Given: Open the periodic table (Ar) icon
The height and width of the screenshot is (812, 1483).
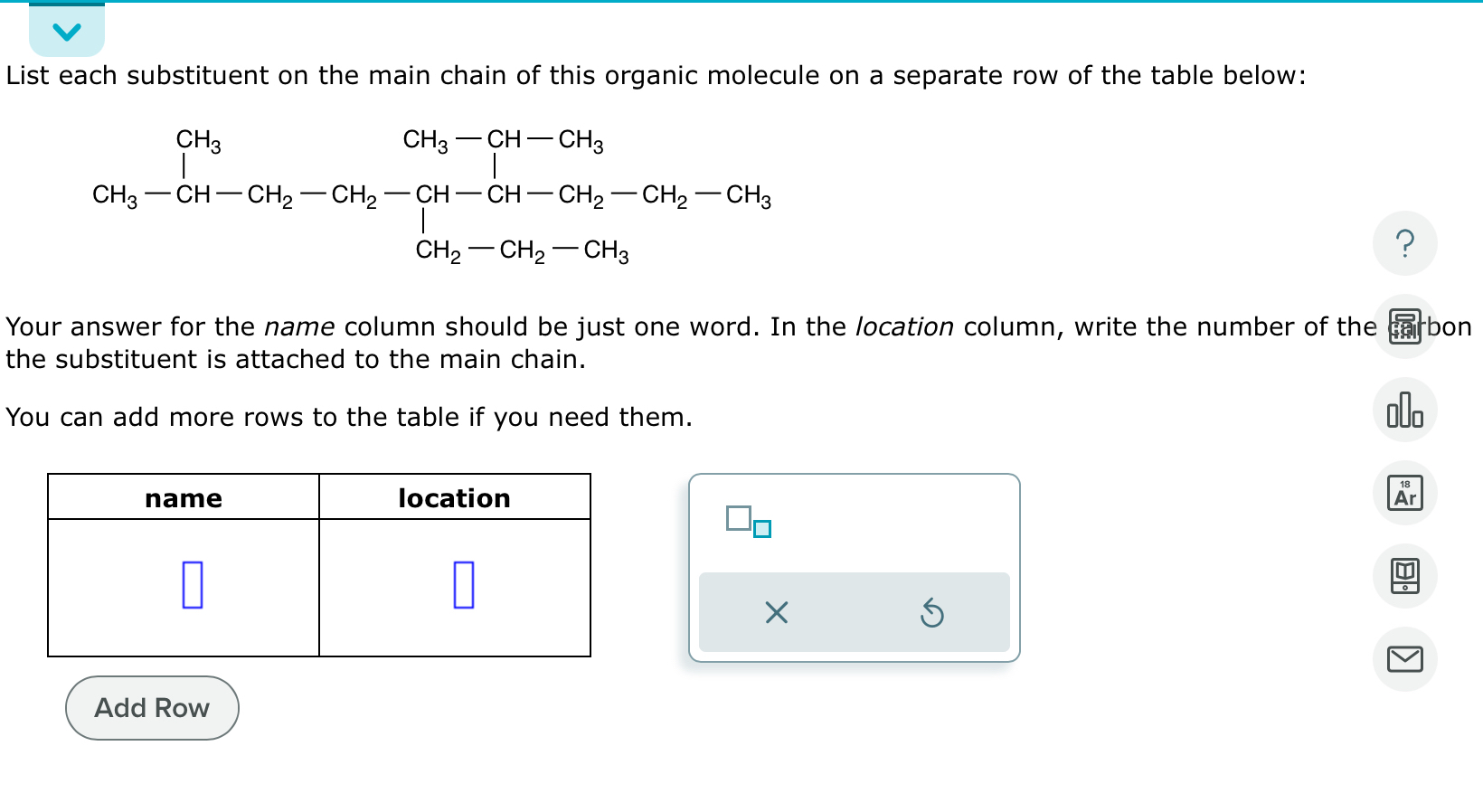Looking at the screenshot, I should [x=1404, y=493].
